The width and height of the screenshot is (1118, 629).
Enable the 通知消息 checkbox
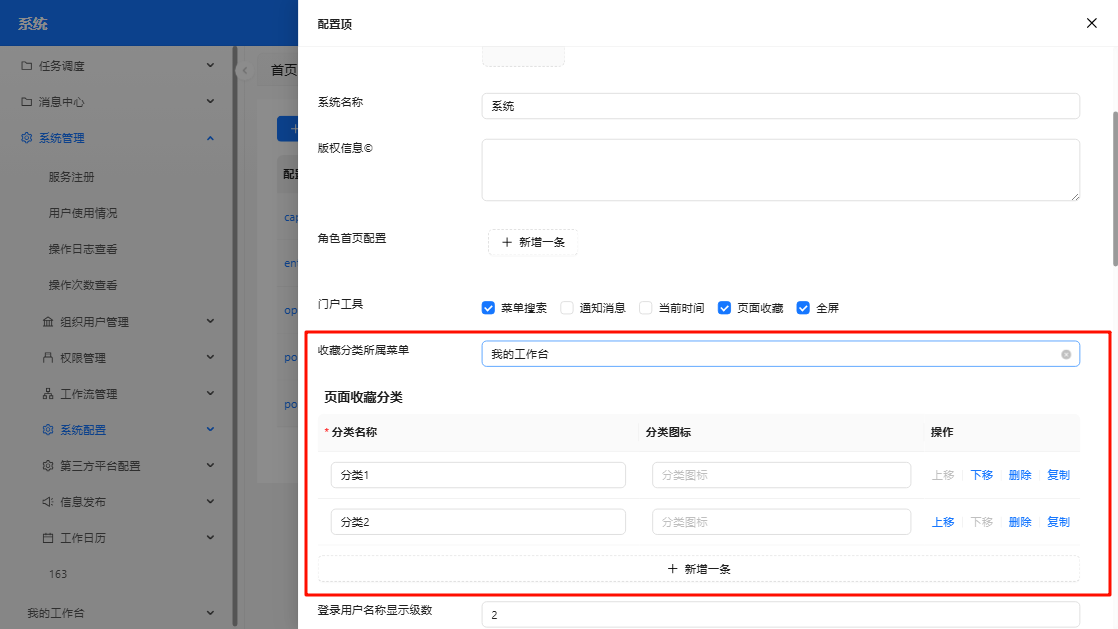pyautogui.click(x=567, y=308)
